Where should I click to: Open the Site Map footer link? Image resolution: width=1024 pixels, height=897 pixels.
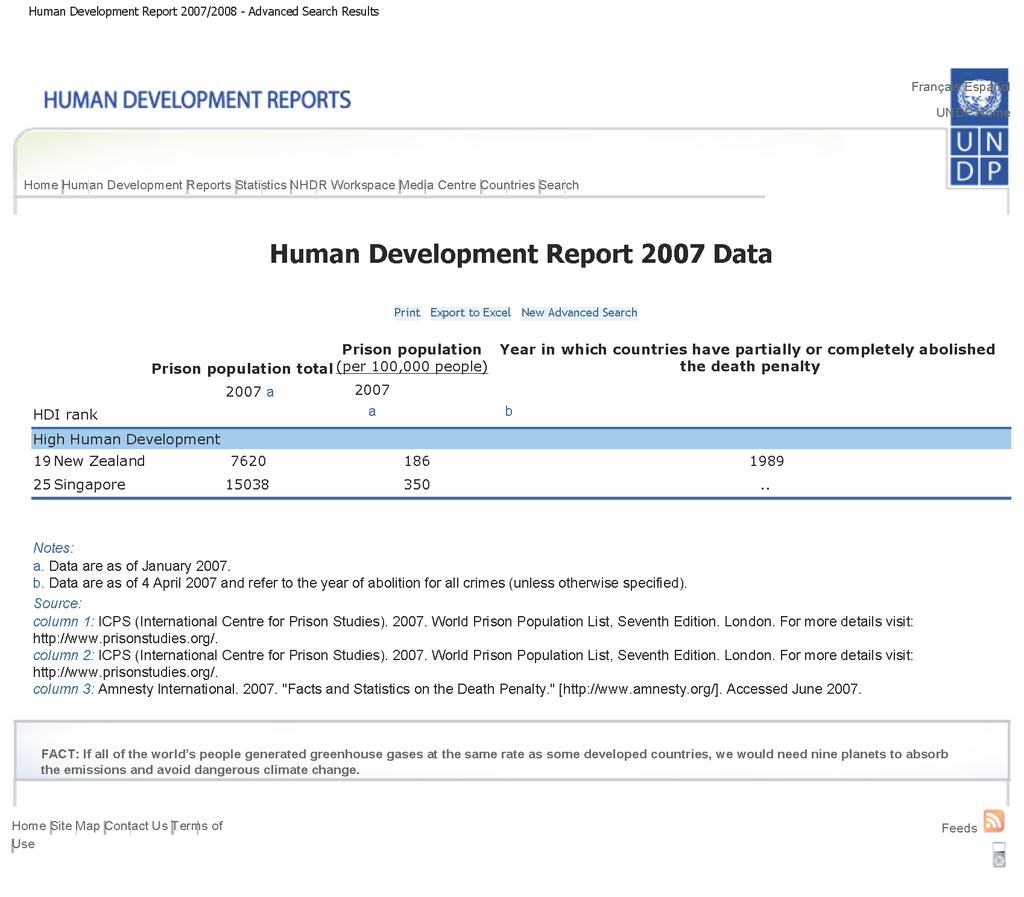click(x=76, y=826)
